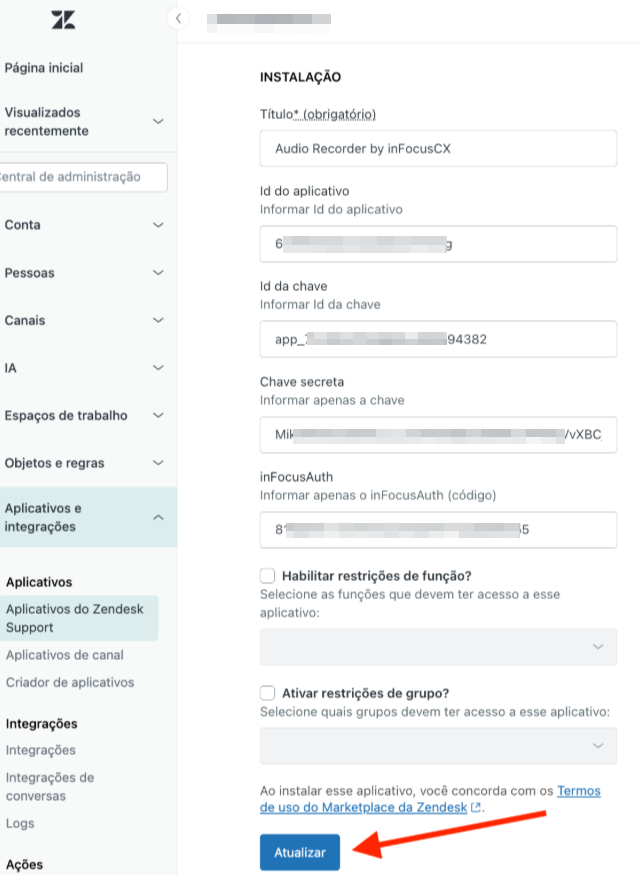This screenshot has height=875, width=640.
Task: Expand the Canais section
Action: (158, 321)
